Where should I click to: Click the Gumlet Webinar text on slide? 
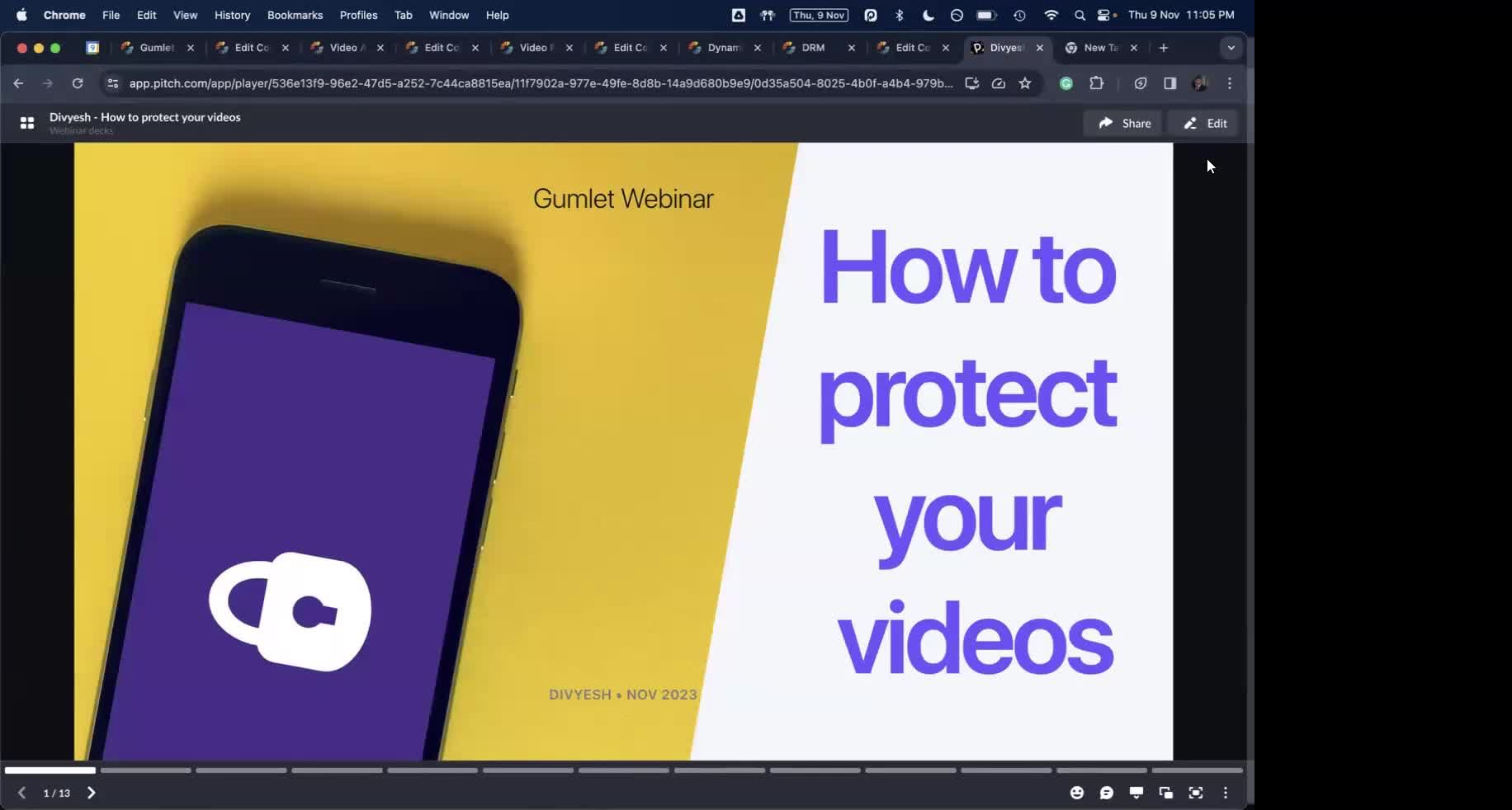click(x=623, y=199)
